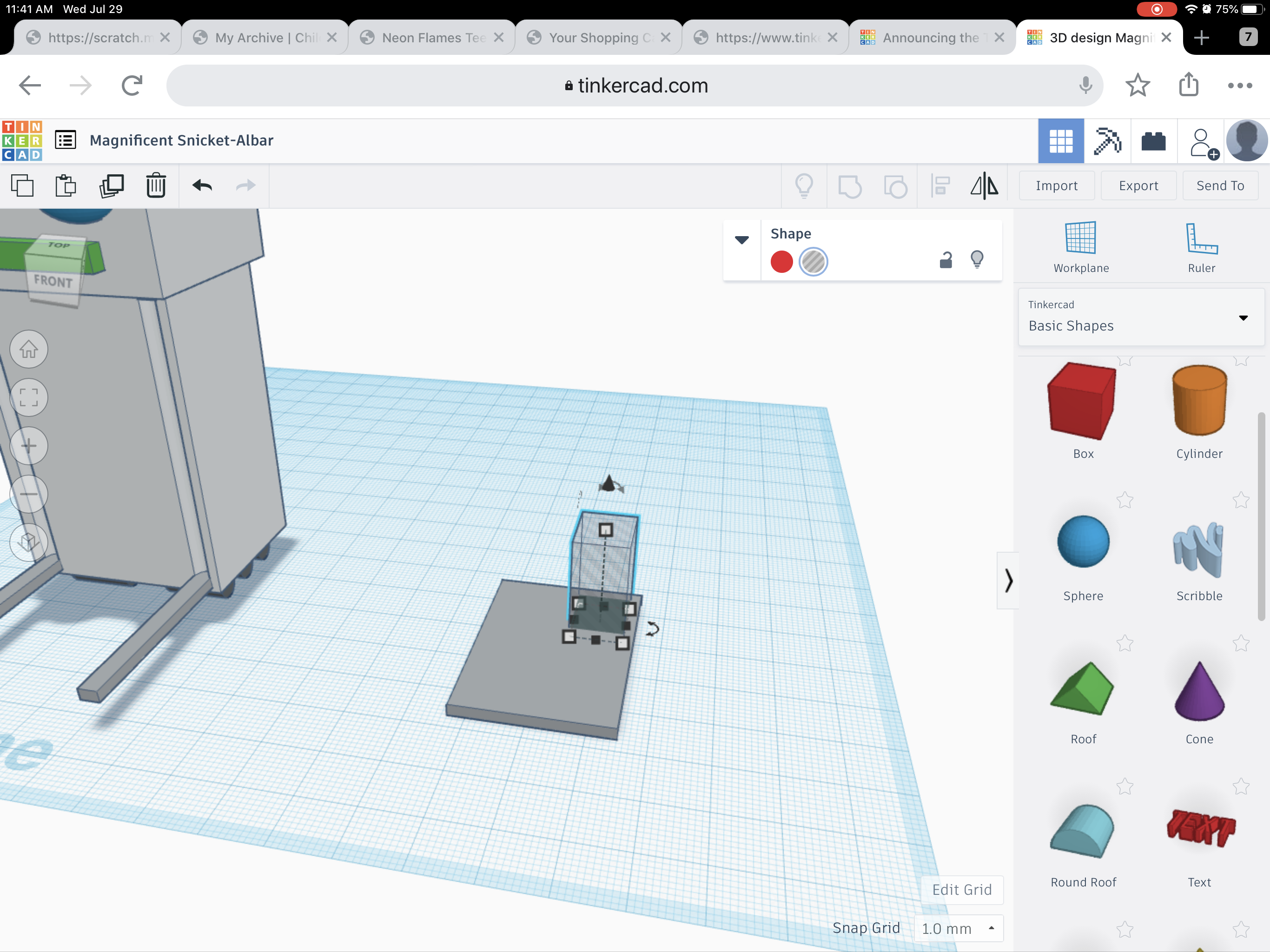Undo the last action
The height and width of the screenshot is (952, 1270).
pos(202,185)
